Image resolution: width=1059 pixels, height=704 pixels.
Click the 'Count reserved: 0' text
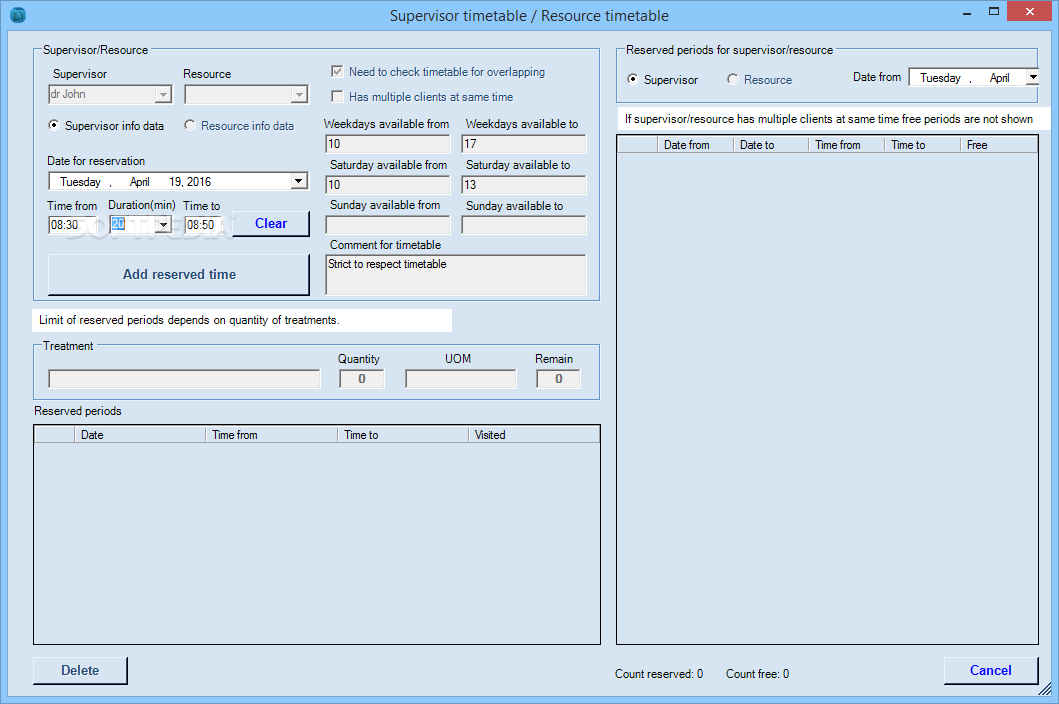658,674
